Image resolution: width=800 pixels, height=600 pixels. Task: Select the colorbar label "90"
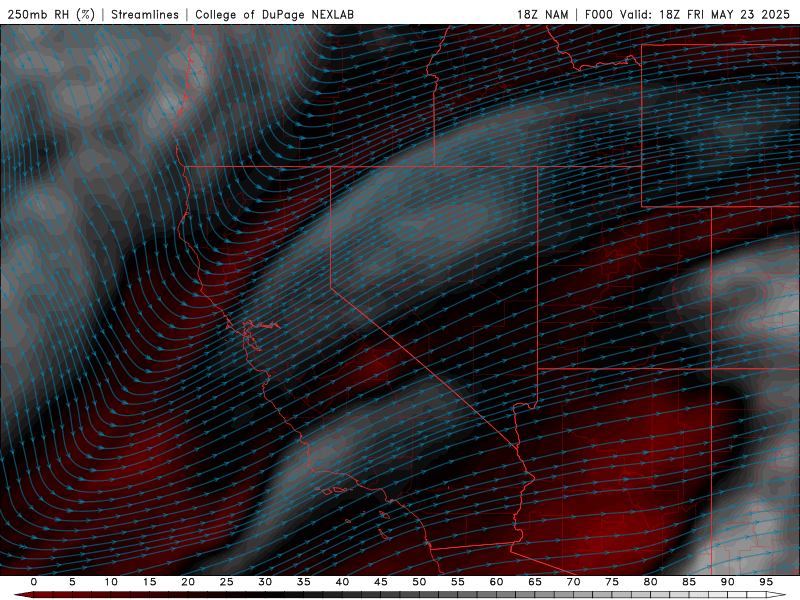(727, 582)
